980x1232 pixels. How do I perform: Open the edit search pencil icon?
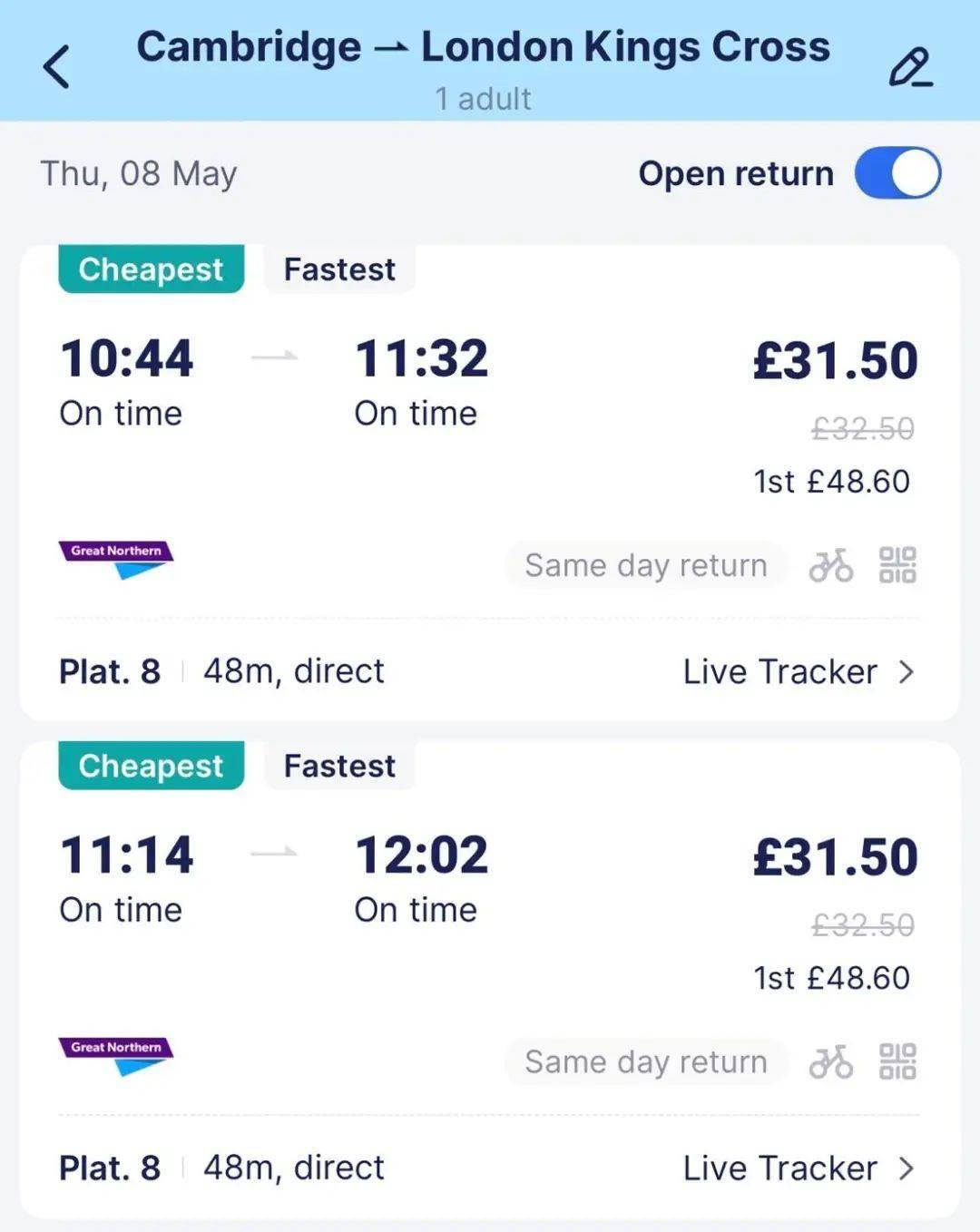tap(910, 68)
